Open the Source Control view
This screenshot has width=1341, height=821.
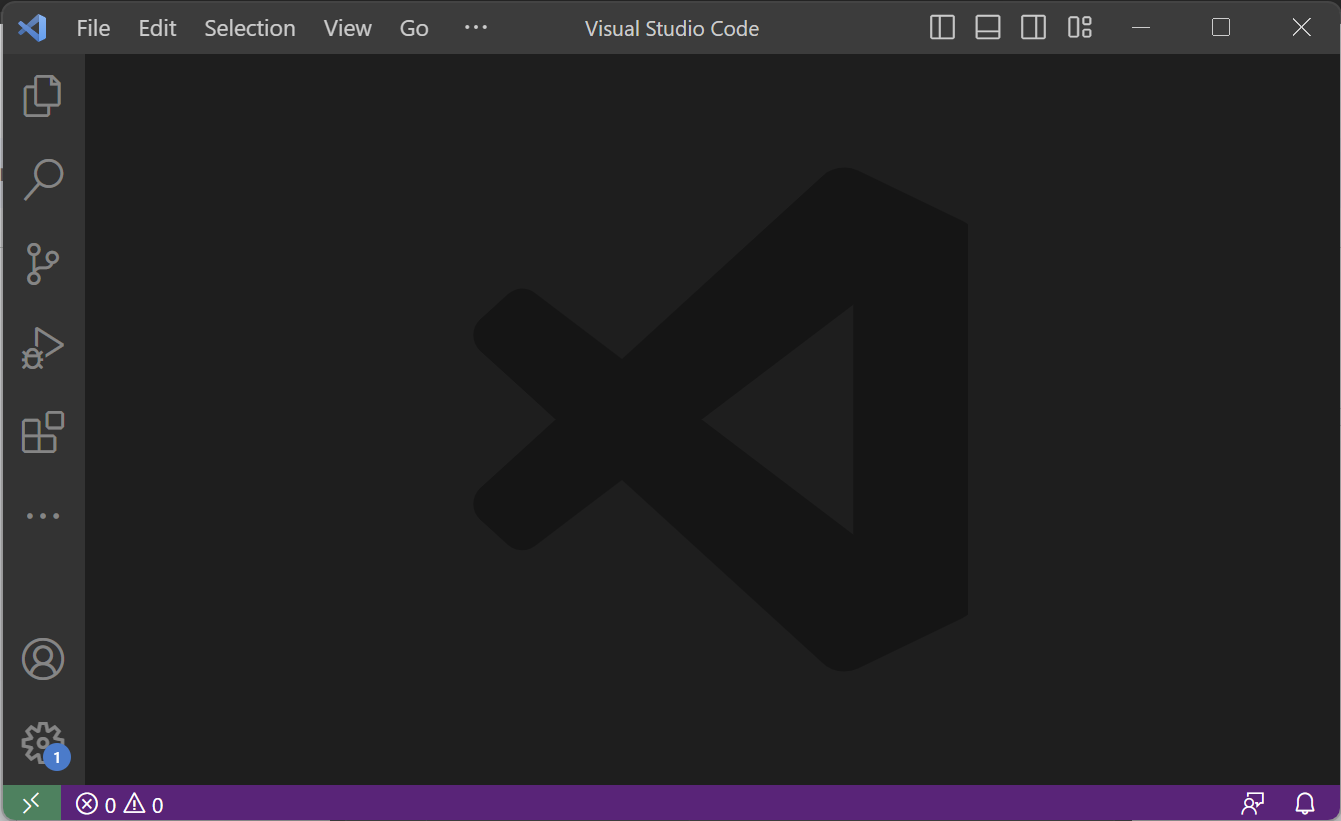pos(42,264)
